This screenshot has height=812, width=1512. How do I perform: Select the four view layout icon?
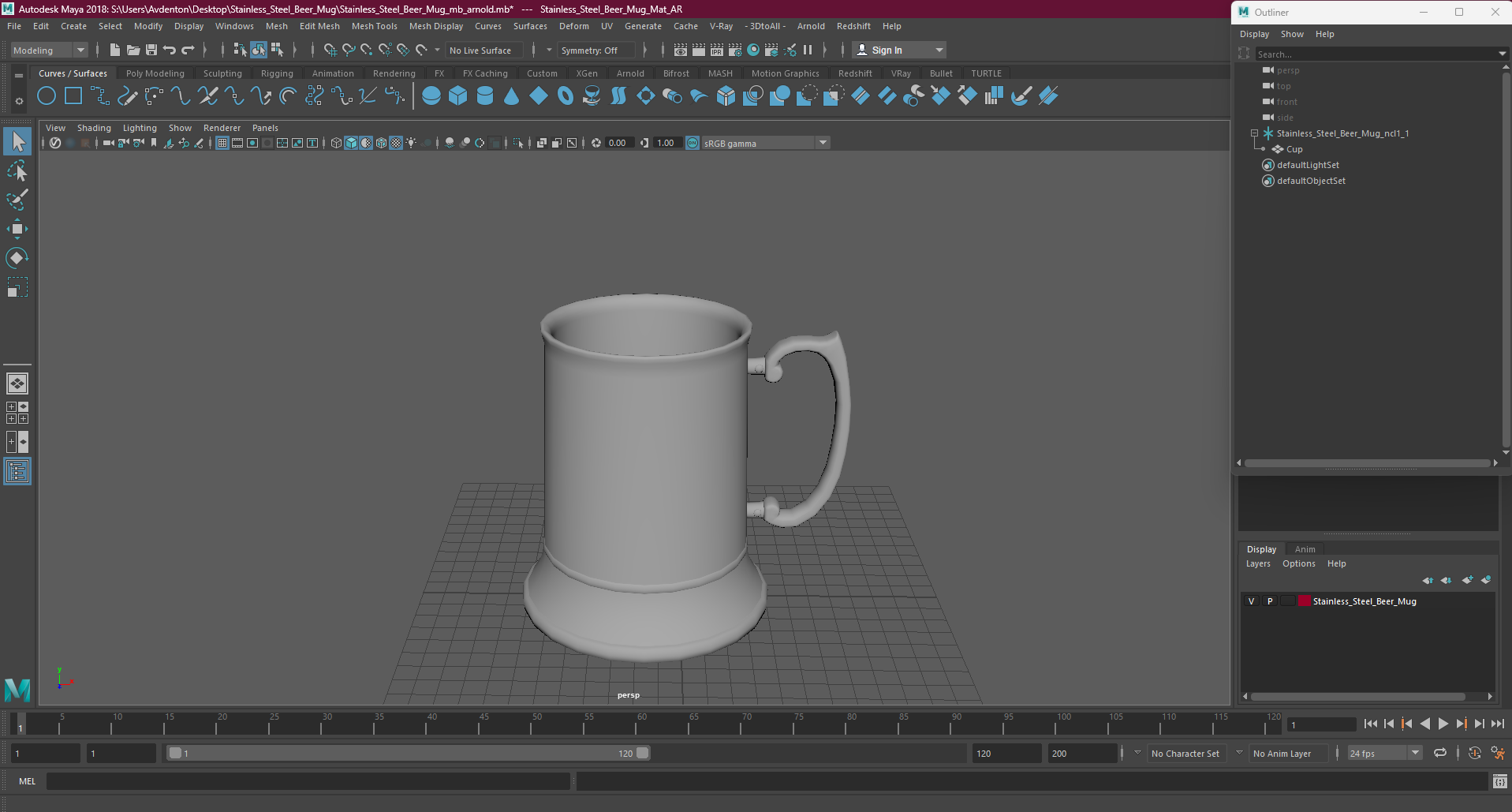pyautogui.click(x=17, y=413)
